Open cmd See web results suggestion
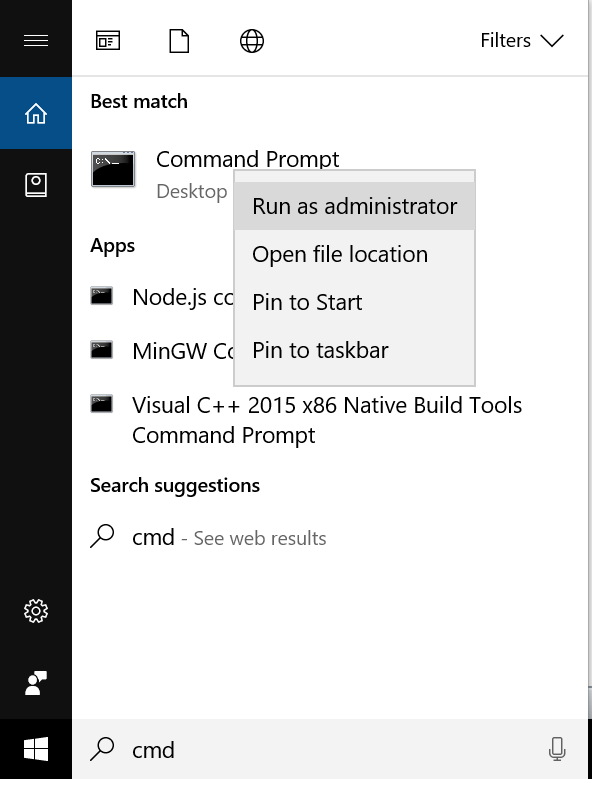Image resolution: width=592 pixels, height=788 pixels. pyautogui.click(x=208, y=538)
